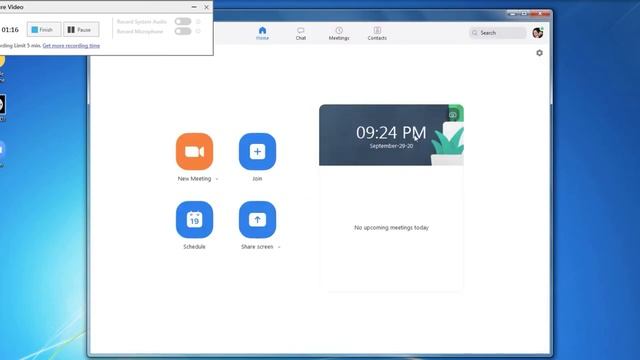Minimize the Capture Video window
The height and width of the screenshot is (360, 640).
(194, 7)
